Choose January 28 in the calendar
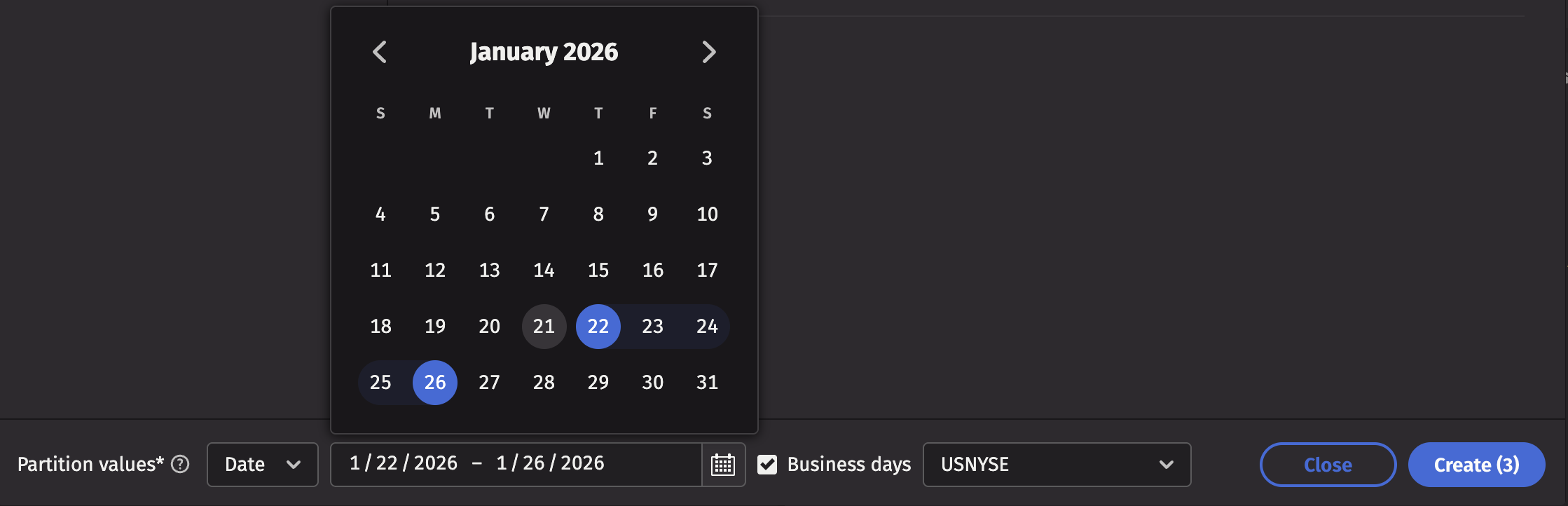Screen dimensions: 1568x506 (x=544, y=383)
